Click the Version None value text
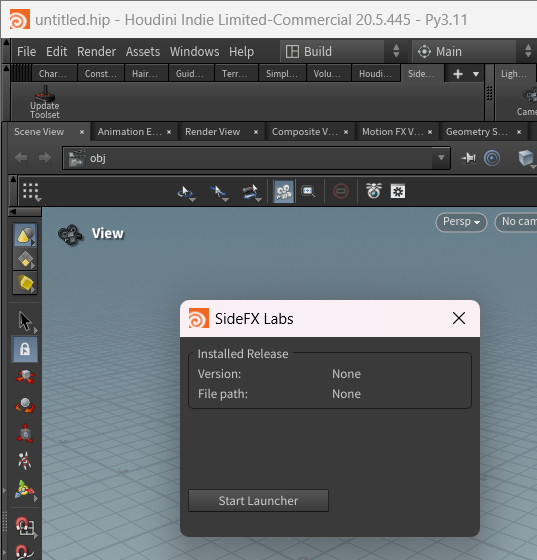537x560 pixels. coord(346,374)
